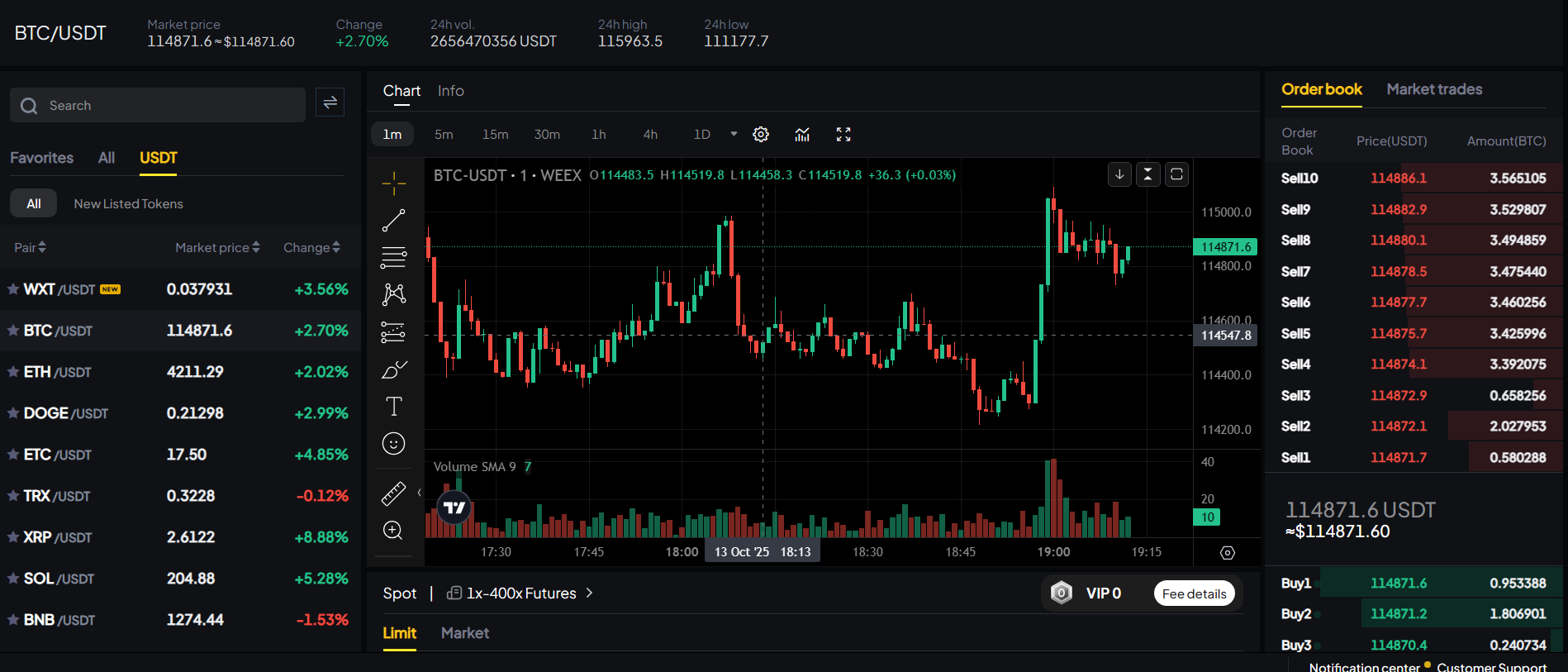Viewport: 1568px width, 672px height.
Task: Click the Sell1 price 114871.7
Action: click(1398, 457)
